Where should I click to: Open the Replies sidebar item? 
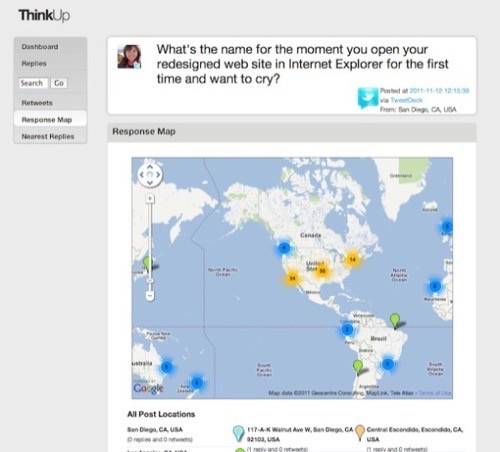(x=34, y=63)
